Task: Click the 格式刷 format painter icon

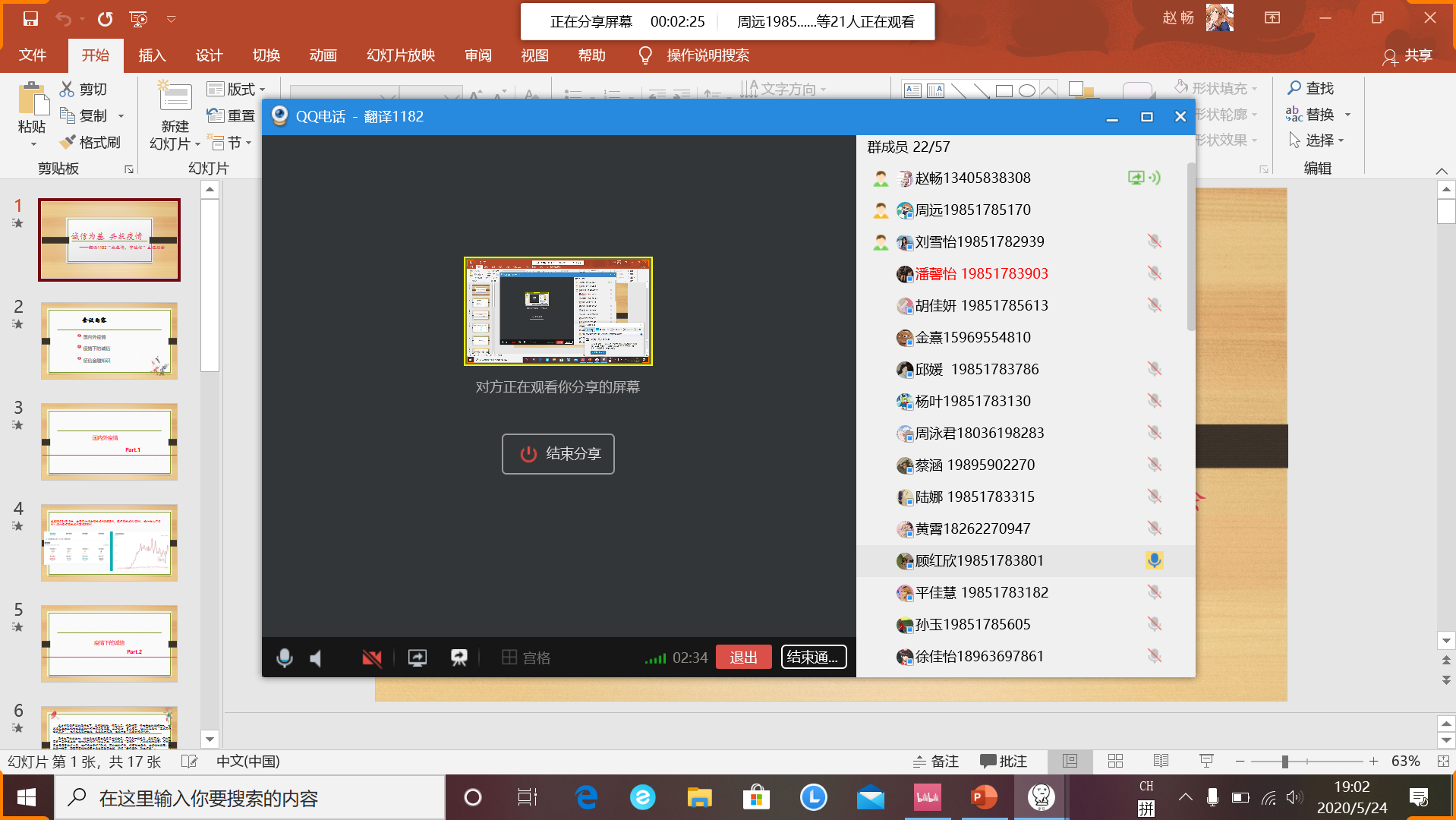Action: point(68,142)
